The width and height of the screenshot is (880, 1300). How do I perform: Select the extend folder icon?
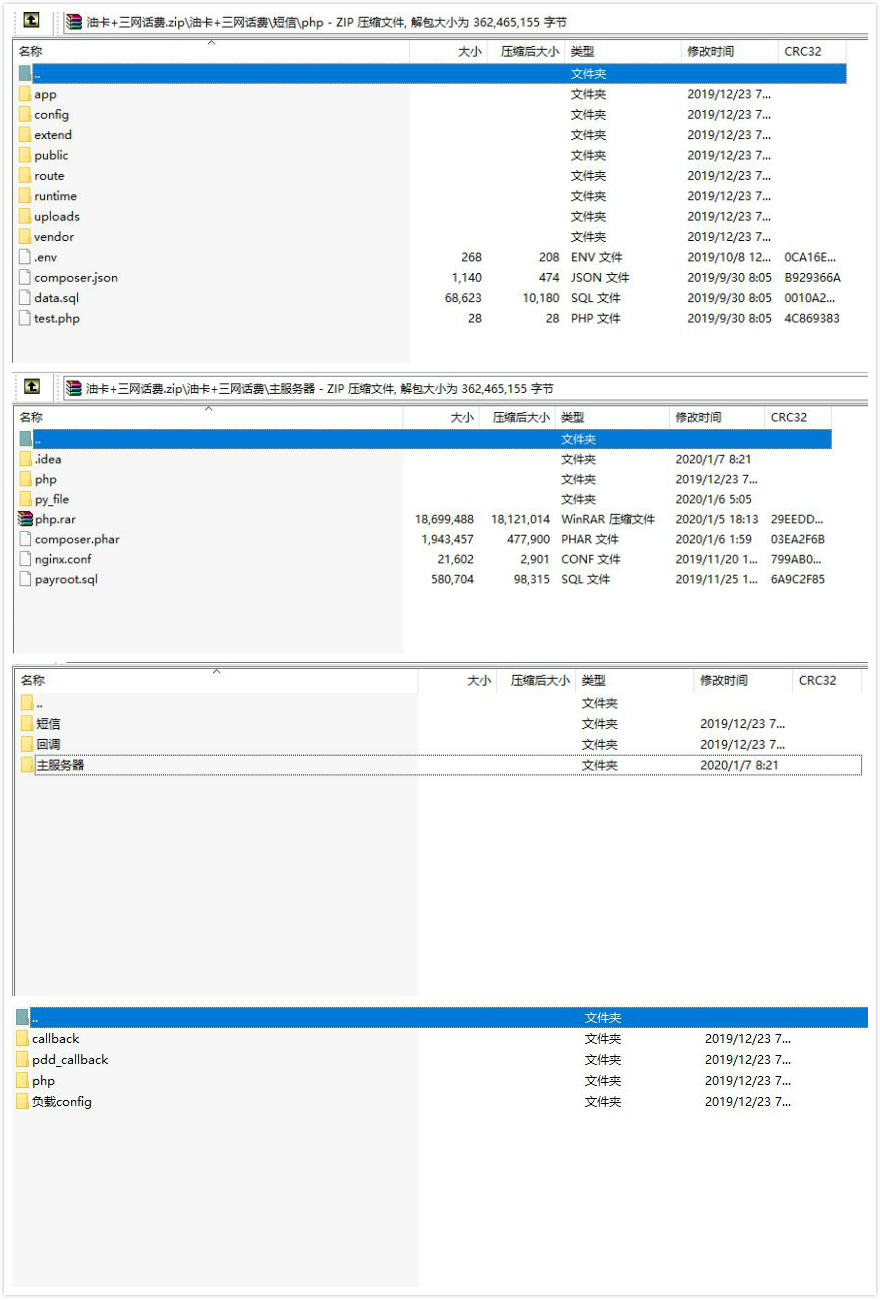coord(25,135)
